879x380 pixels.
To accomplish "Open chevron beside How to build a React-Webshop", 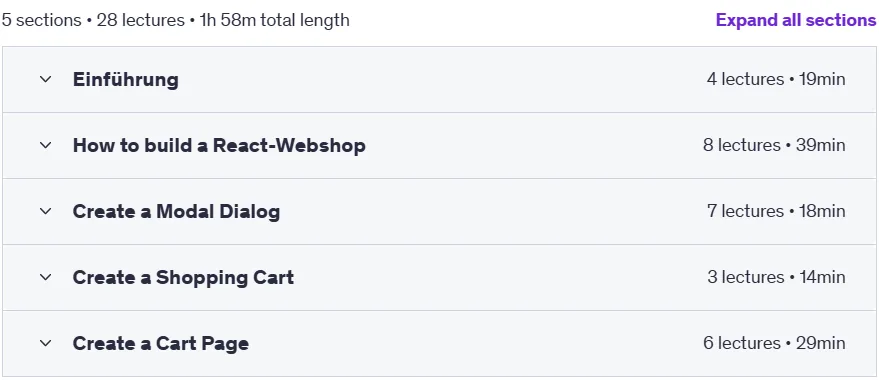I will pos(45,146).
